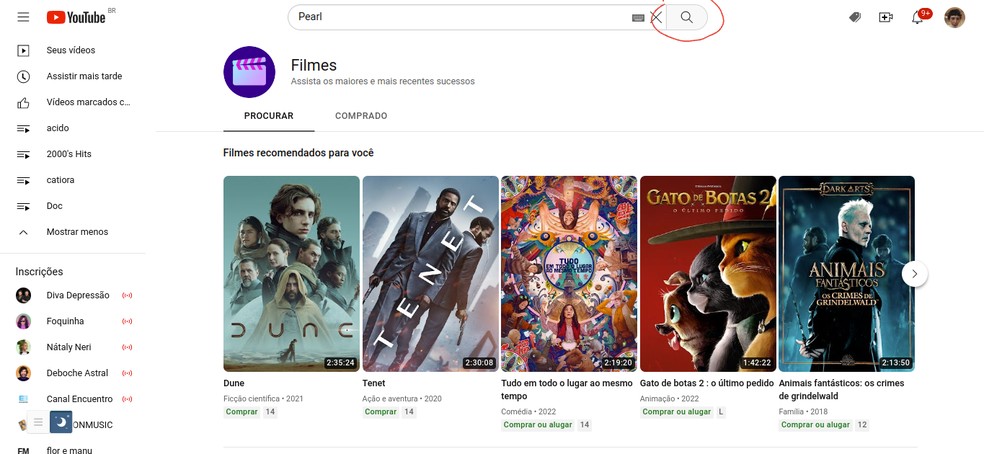This screenshot has height=454, width=984.
Task: Open the Tenet movie poster
Action: coord(430,274)
